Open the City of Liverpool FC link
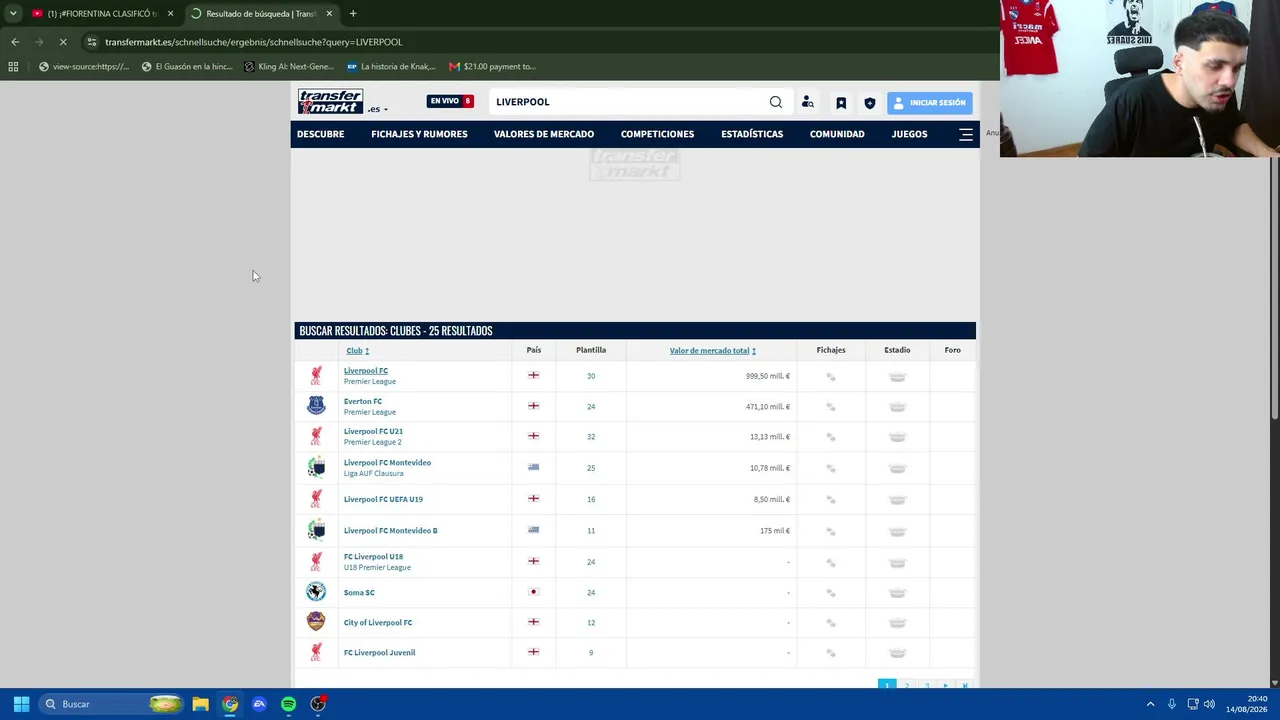 point(378,623)
